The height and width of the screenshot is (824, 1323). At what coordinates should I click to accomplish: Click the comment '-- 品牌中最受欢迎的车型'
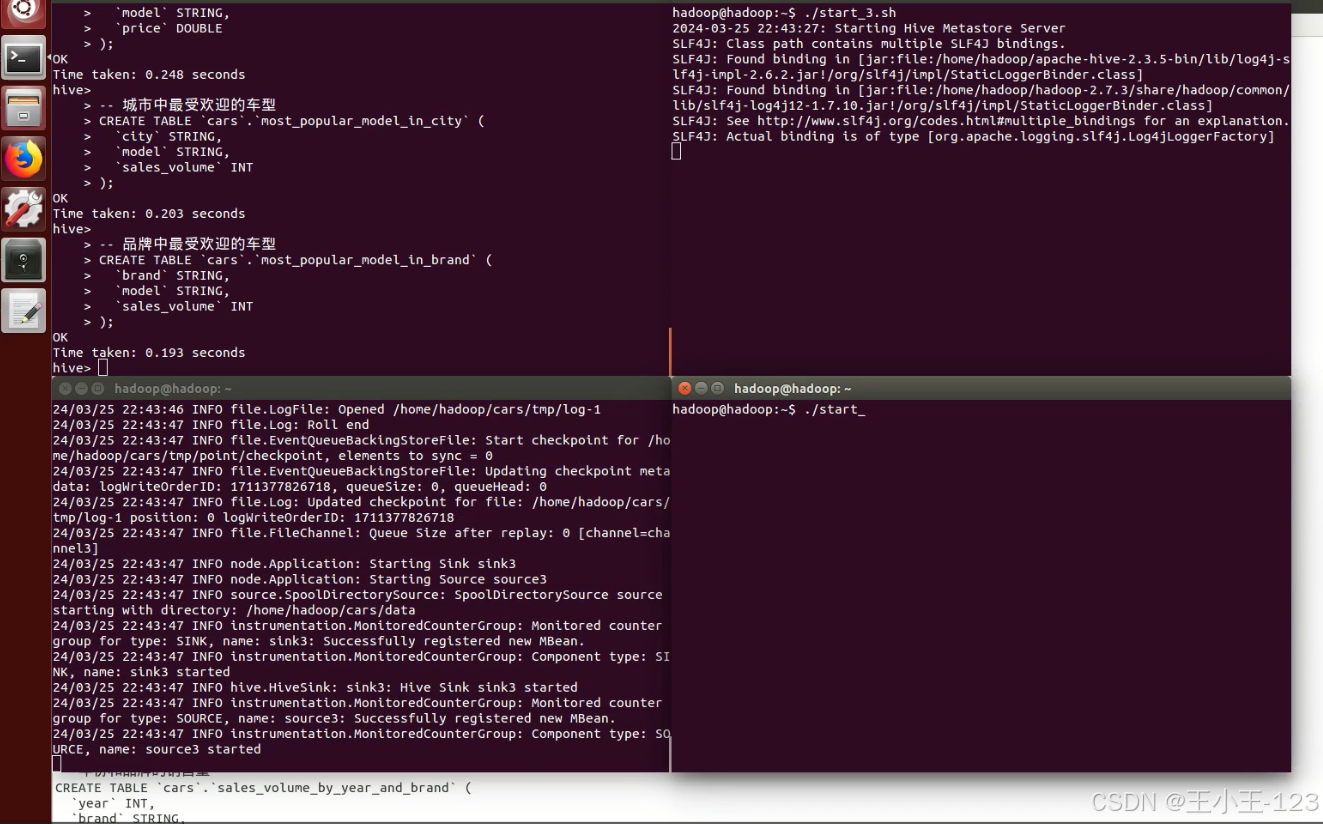(x=187, y=244)
